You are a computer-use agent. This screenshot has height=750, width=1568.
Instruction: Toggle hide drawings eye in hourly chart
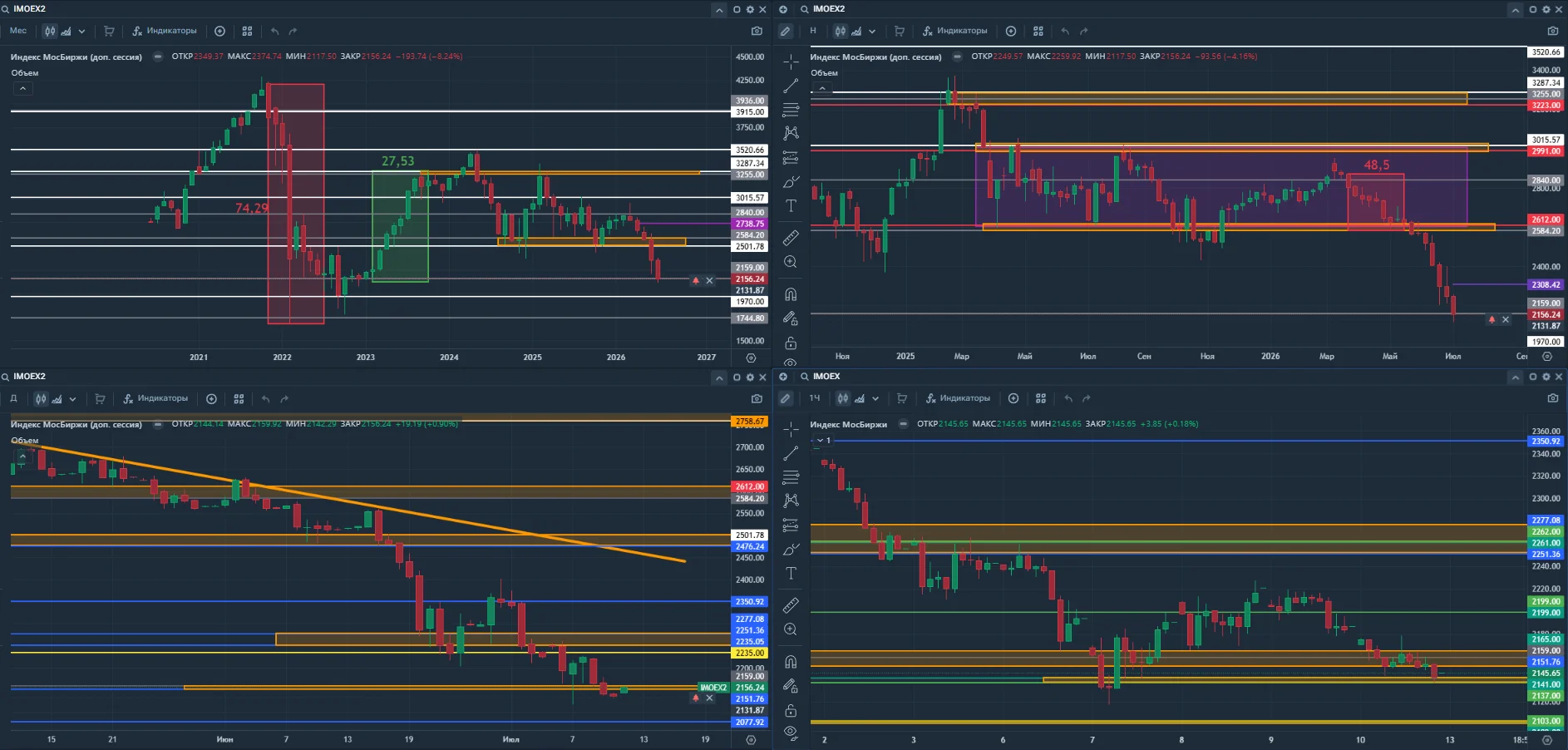click(791, 733)
